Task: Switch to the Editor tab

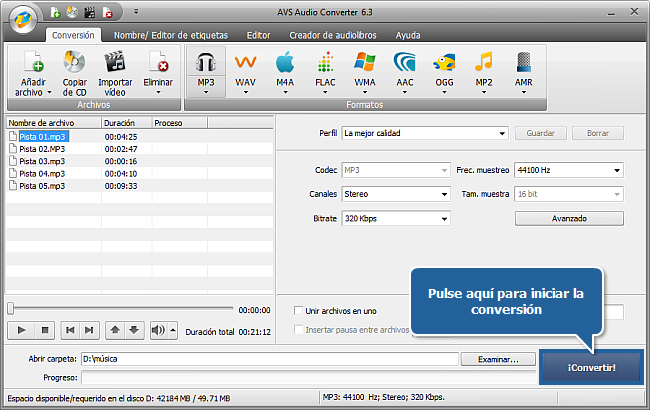Action: pyautogui.click(x=258, y=35)
